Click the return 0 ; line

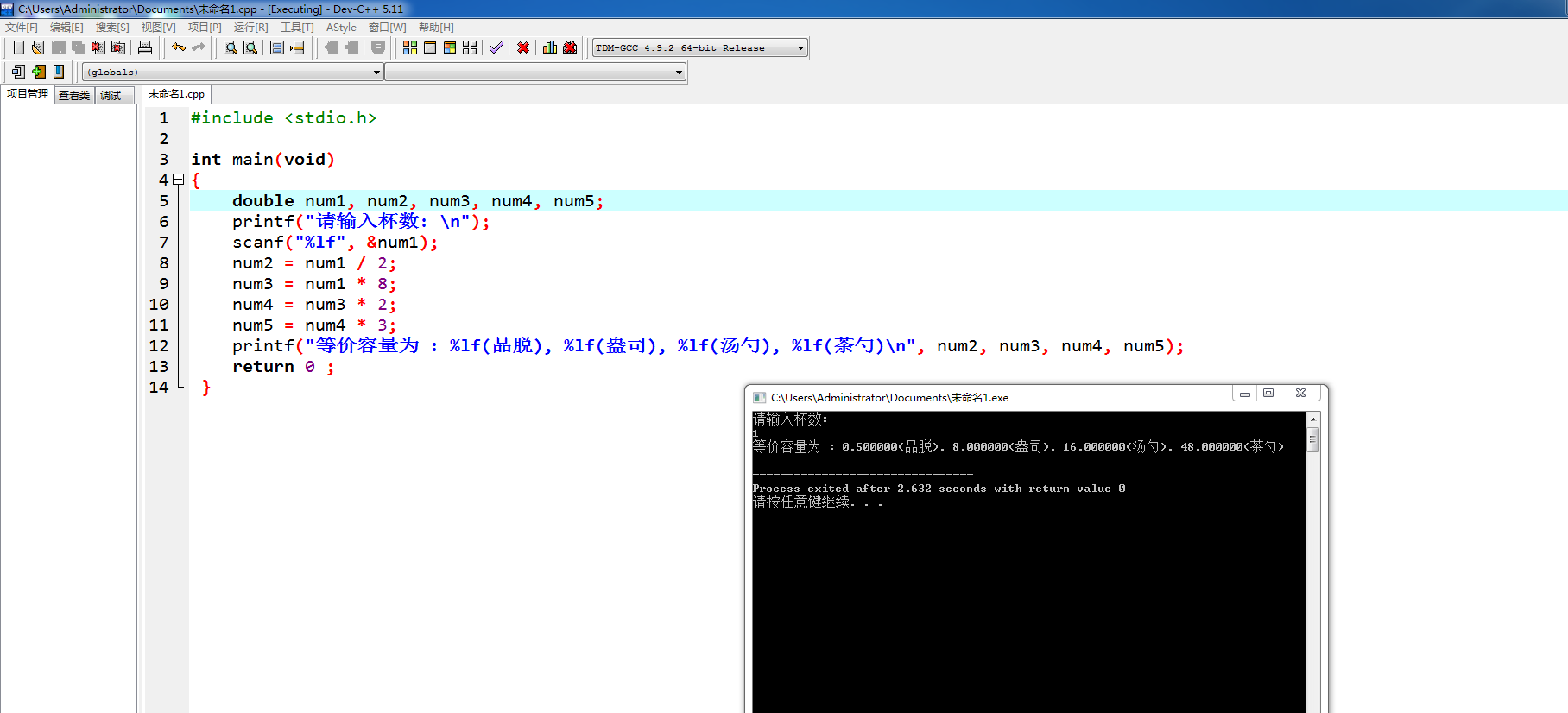[283, 367]
